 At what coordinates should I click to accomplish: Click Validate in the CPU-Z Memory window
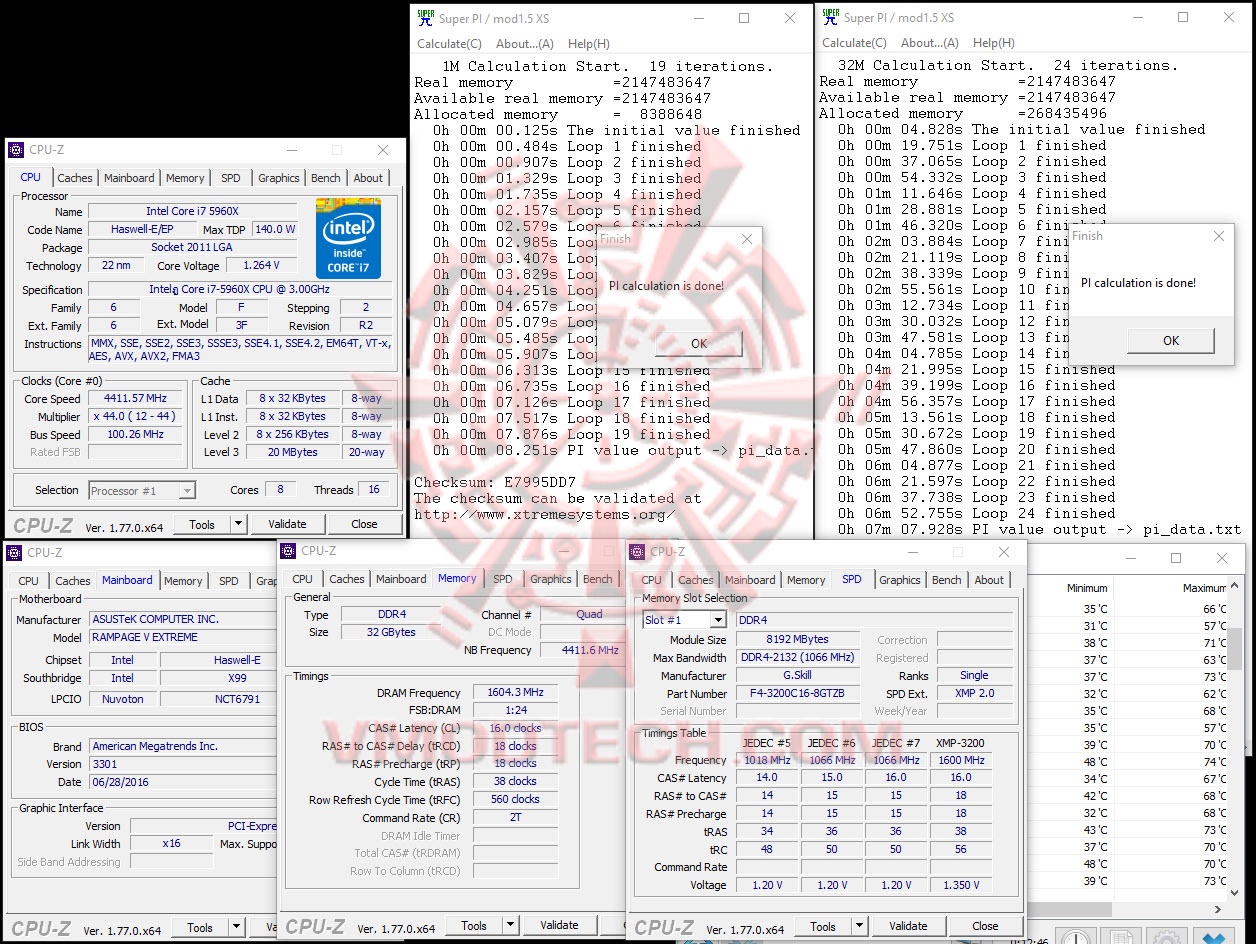coord(559,926)
